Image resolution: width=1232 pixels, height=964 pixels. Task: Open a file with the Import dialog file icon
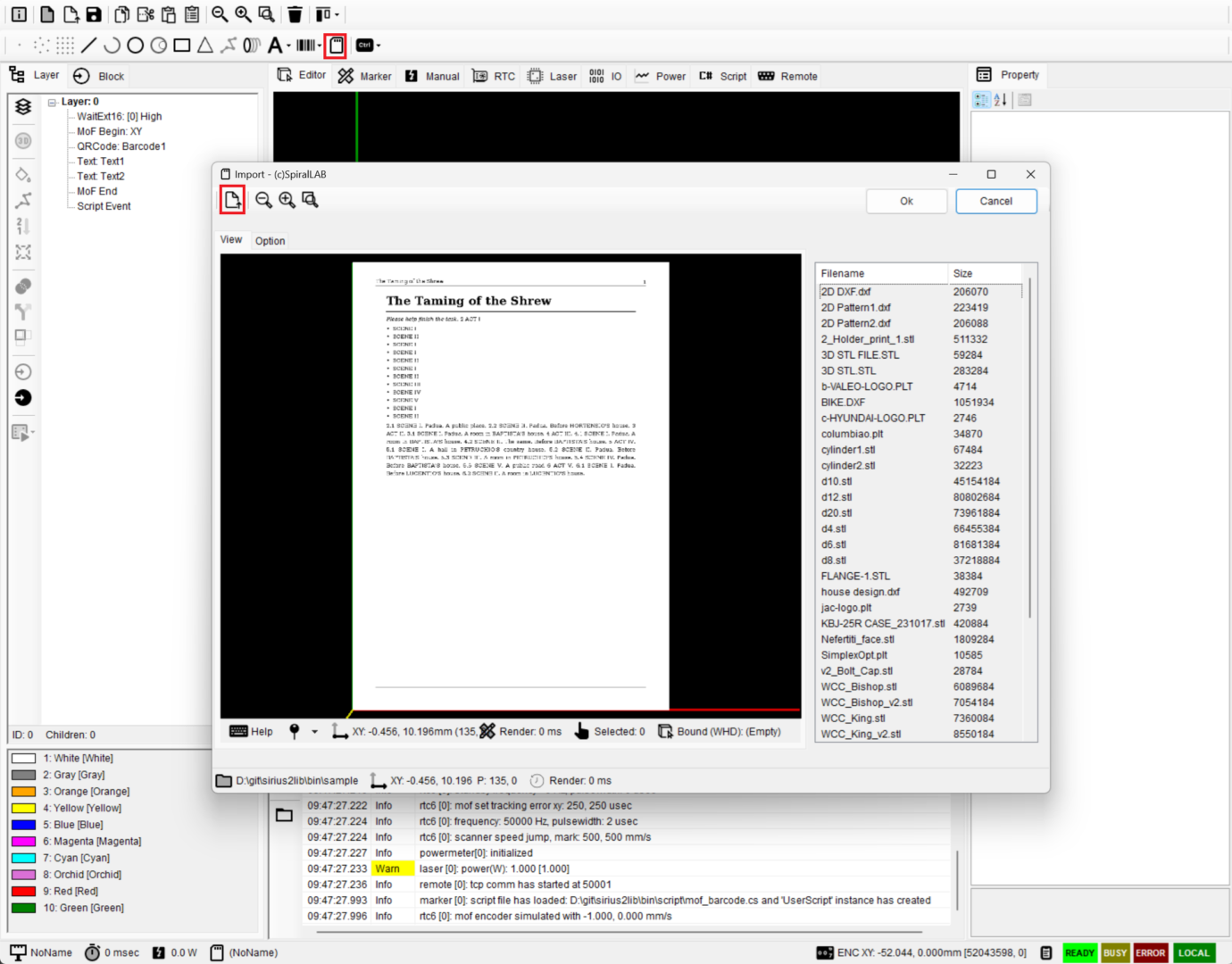(x=232, y=200)
